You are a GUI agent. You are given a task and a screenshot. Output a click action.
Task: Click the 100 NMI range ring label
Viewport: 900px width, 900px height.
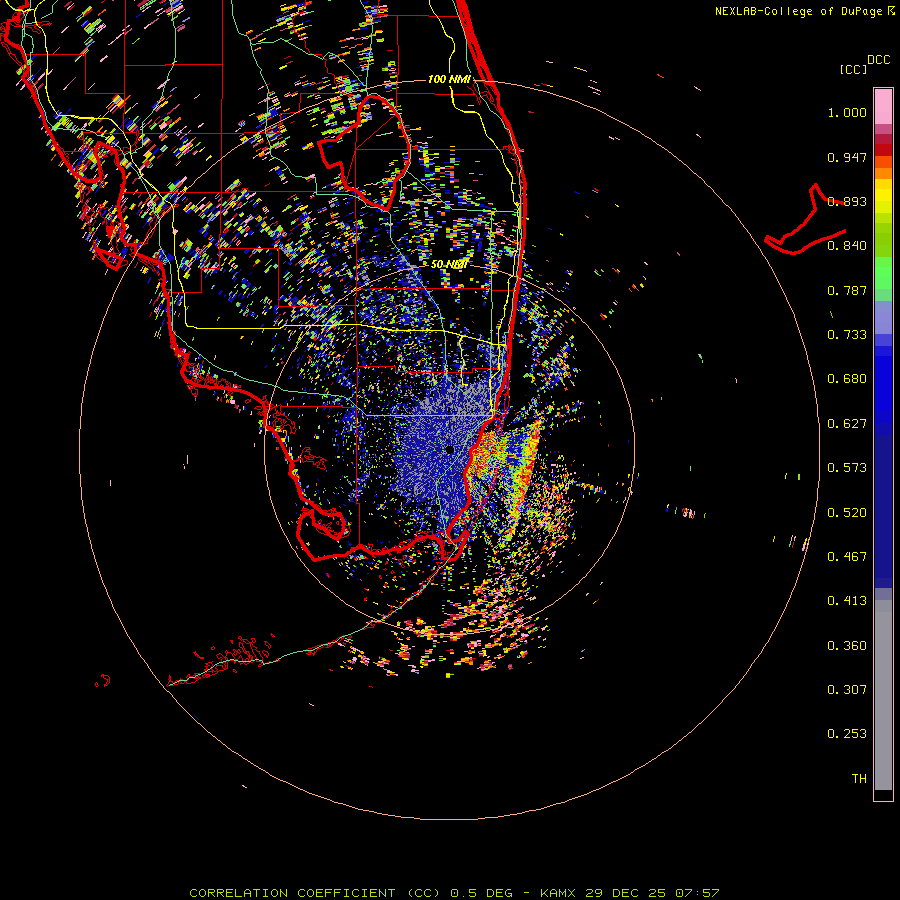tap(449, 79)
